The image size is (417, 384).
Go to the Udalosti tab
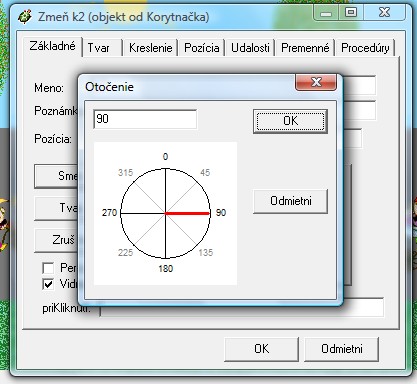click(x=250, y=48)
